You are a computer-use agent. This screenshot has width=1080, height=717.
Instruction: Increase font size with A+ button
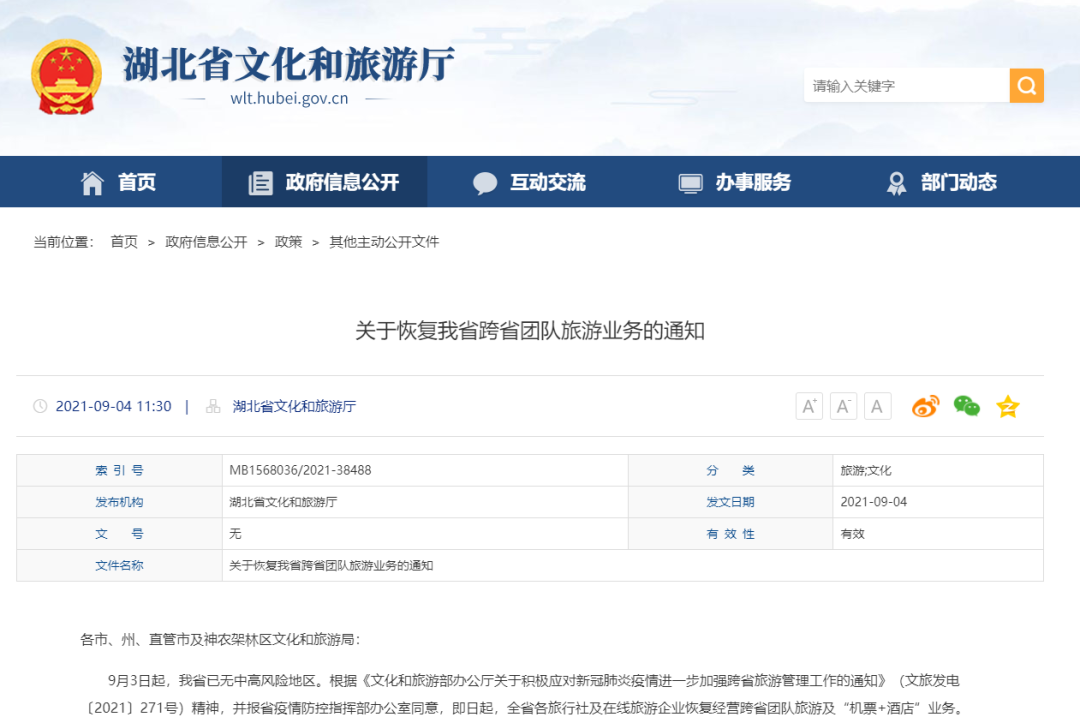809,406
